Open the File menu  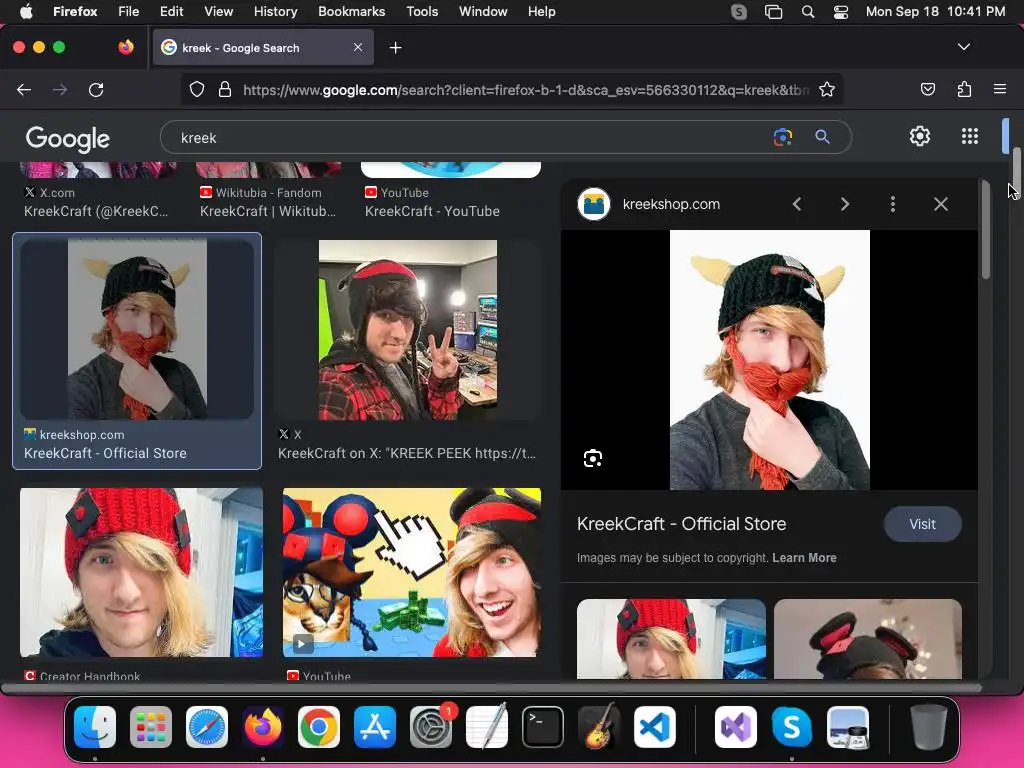[x=128, y=11]
